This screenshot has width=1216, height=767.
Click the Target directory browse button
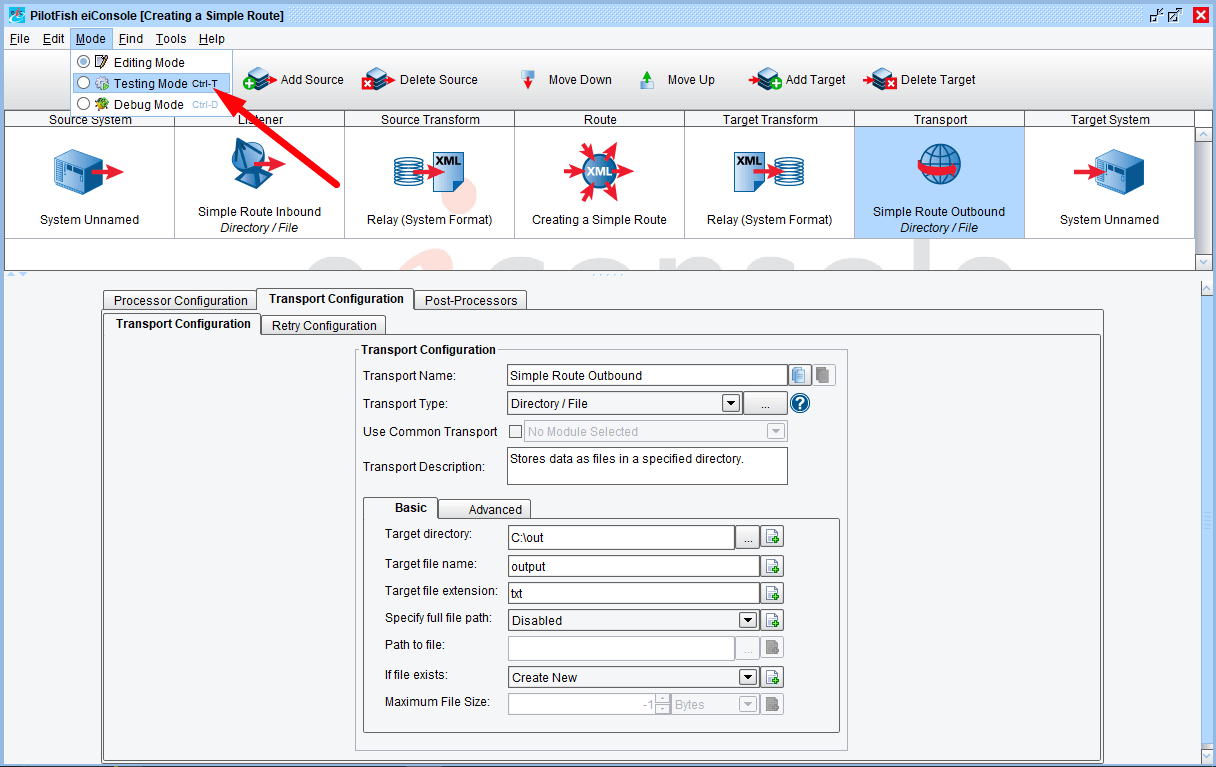tap(747, 537)
